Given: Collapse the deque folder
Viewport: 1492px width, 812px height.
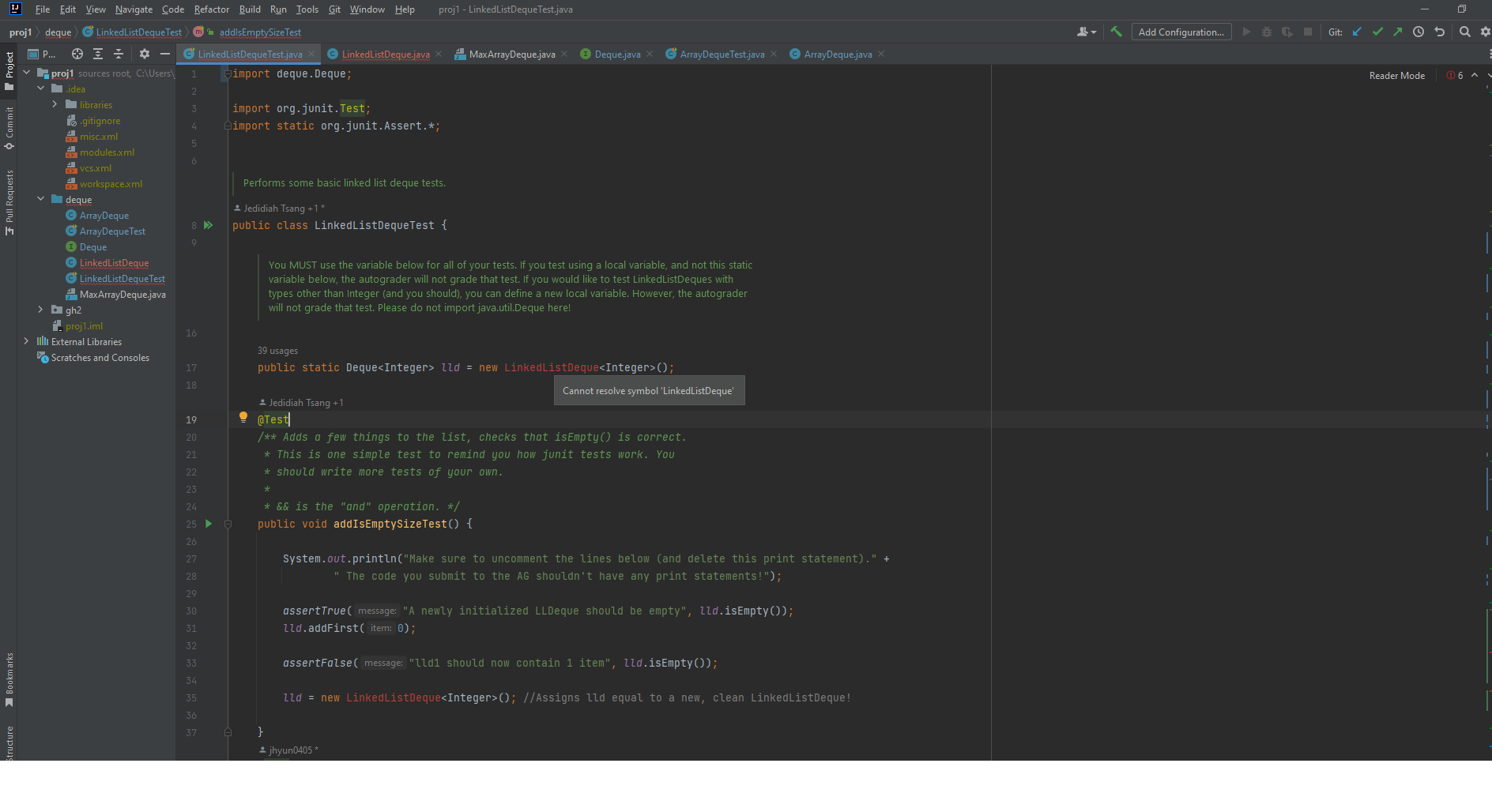Looking at the screenshot, I should point(40,199).
